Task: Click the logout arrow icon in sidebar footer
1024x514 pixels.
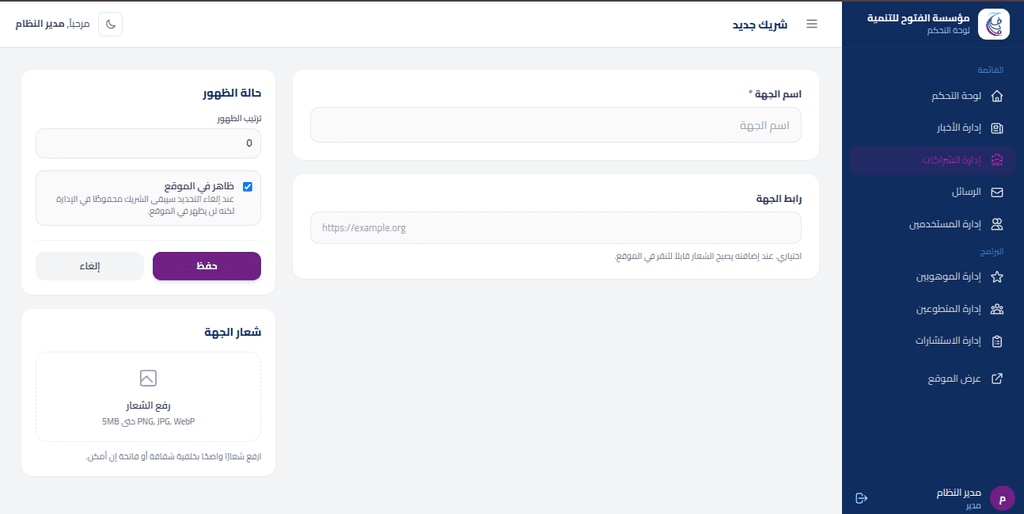Action: click(861, 498)
